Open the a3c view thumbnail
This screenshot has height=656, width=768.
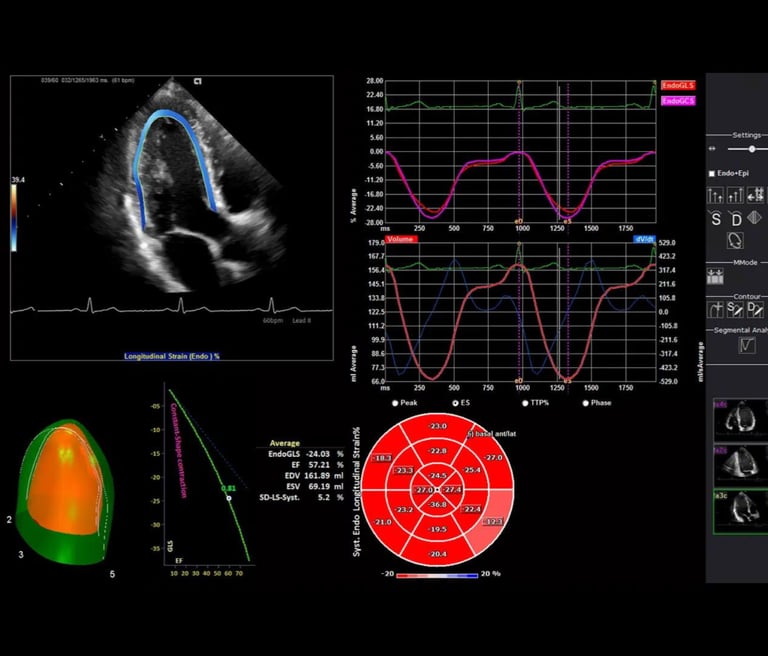(x=741, y=512)
